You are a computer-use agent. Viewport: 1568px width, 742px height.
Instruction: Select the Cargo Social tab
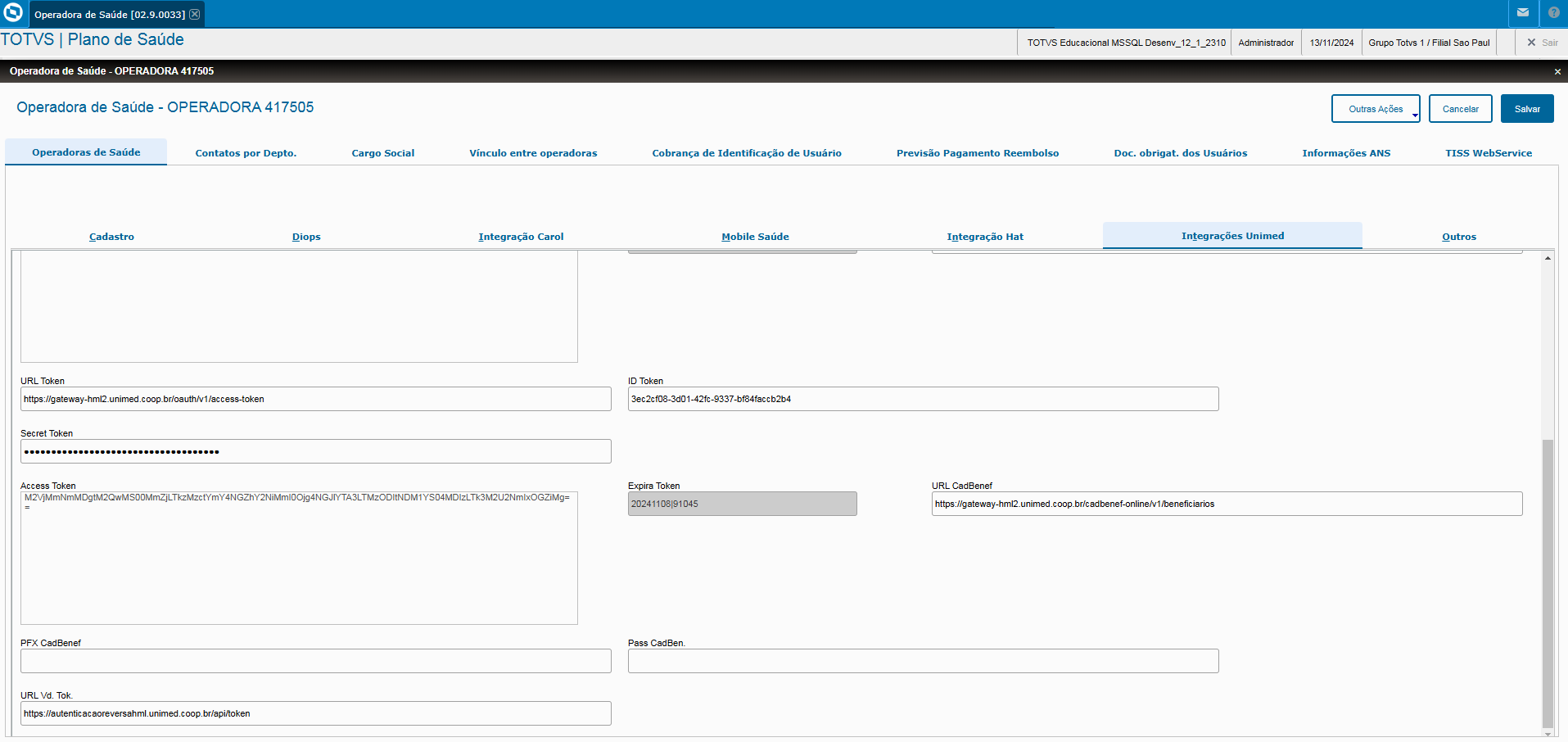pyautogui.click(x=383, y=153)
